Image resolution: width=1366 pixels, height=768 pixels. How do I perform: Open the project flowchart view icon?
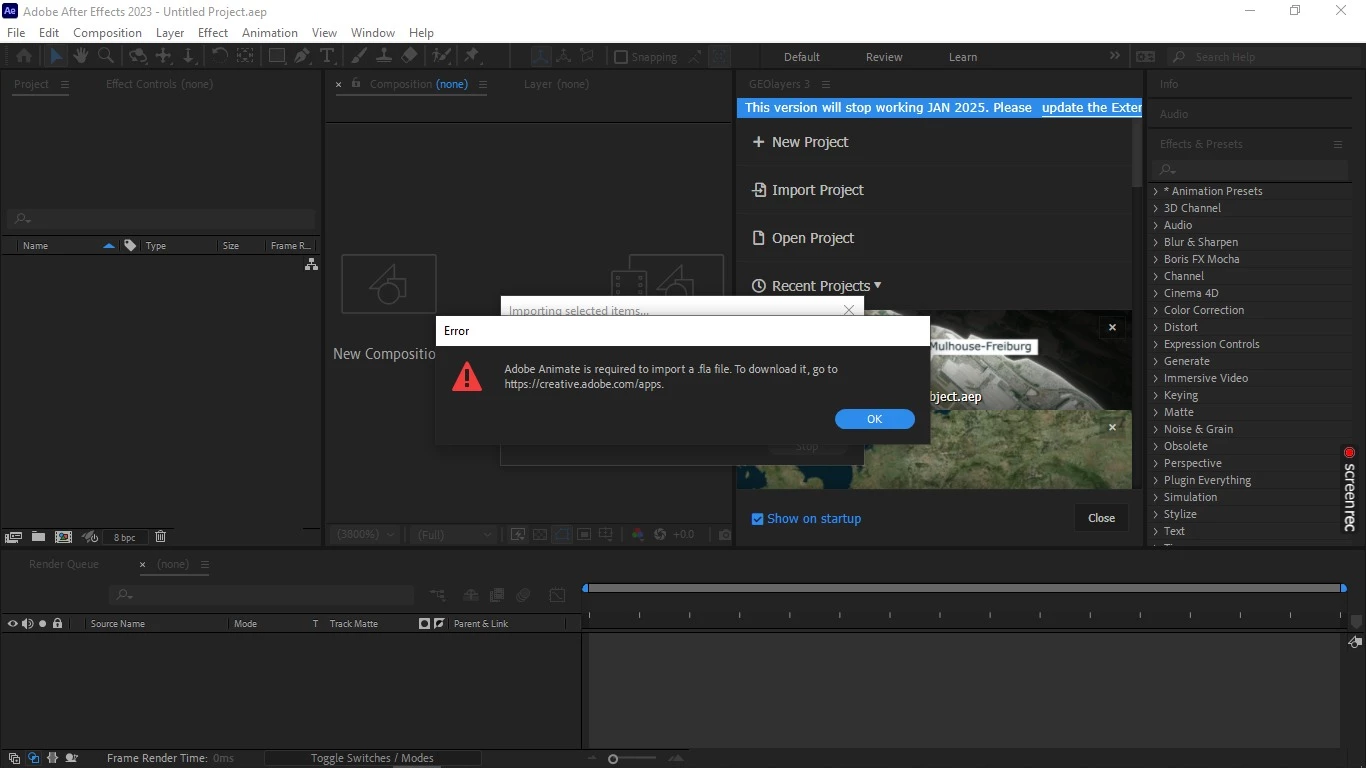click(x=311, y=264)
